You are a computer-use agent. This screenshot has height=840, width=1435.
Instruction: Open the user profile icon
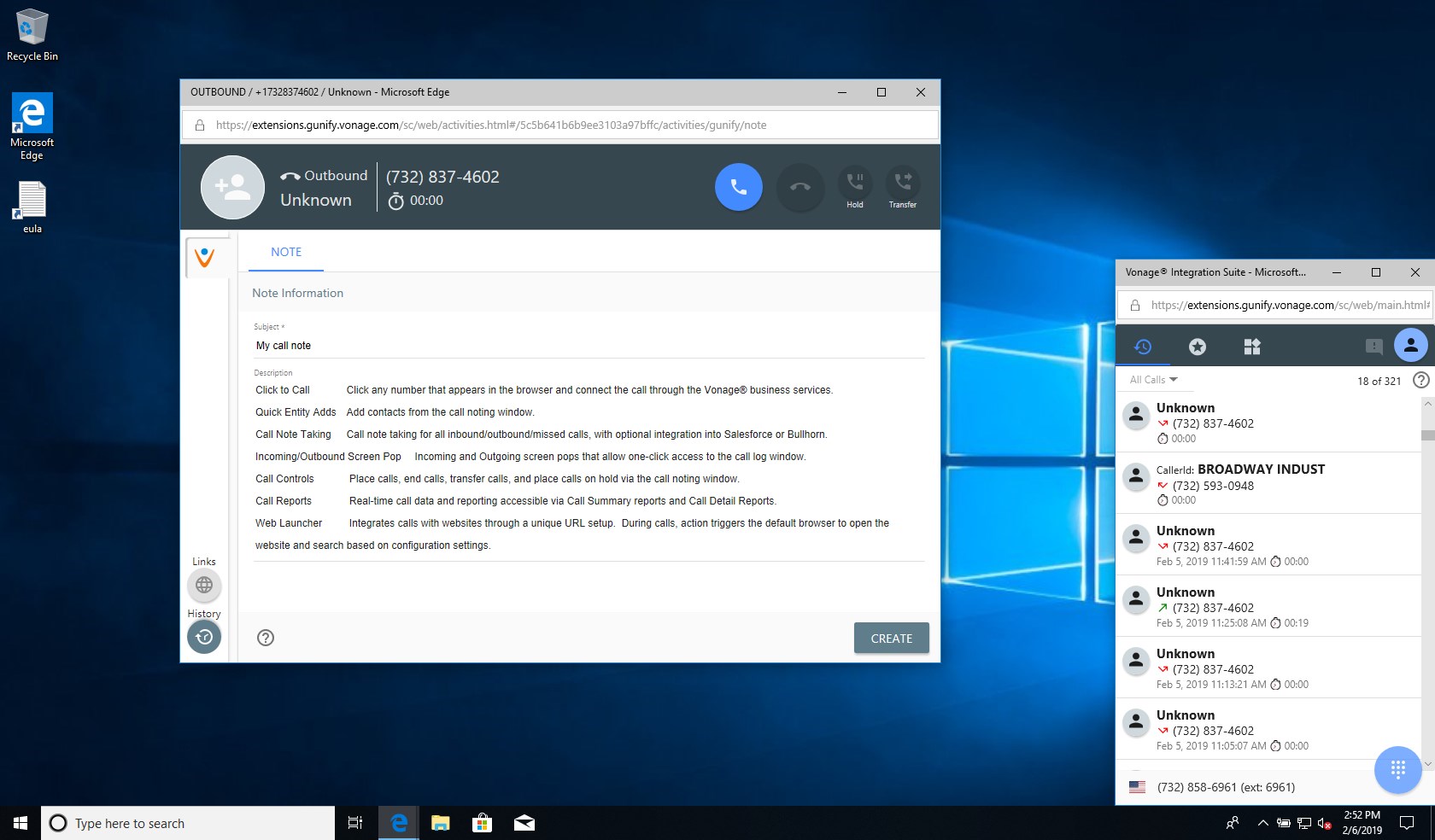point(1411,346)
